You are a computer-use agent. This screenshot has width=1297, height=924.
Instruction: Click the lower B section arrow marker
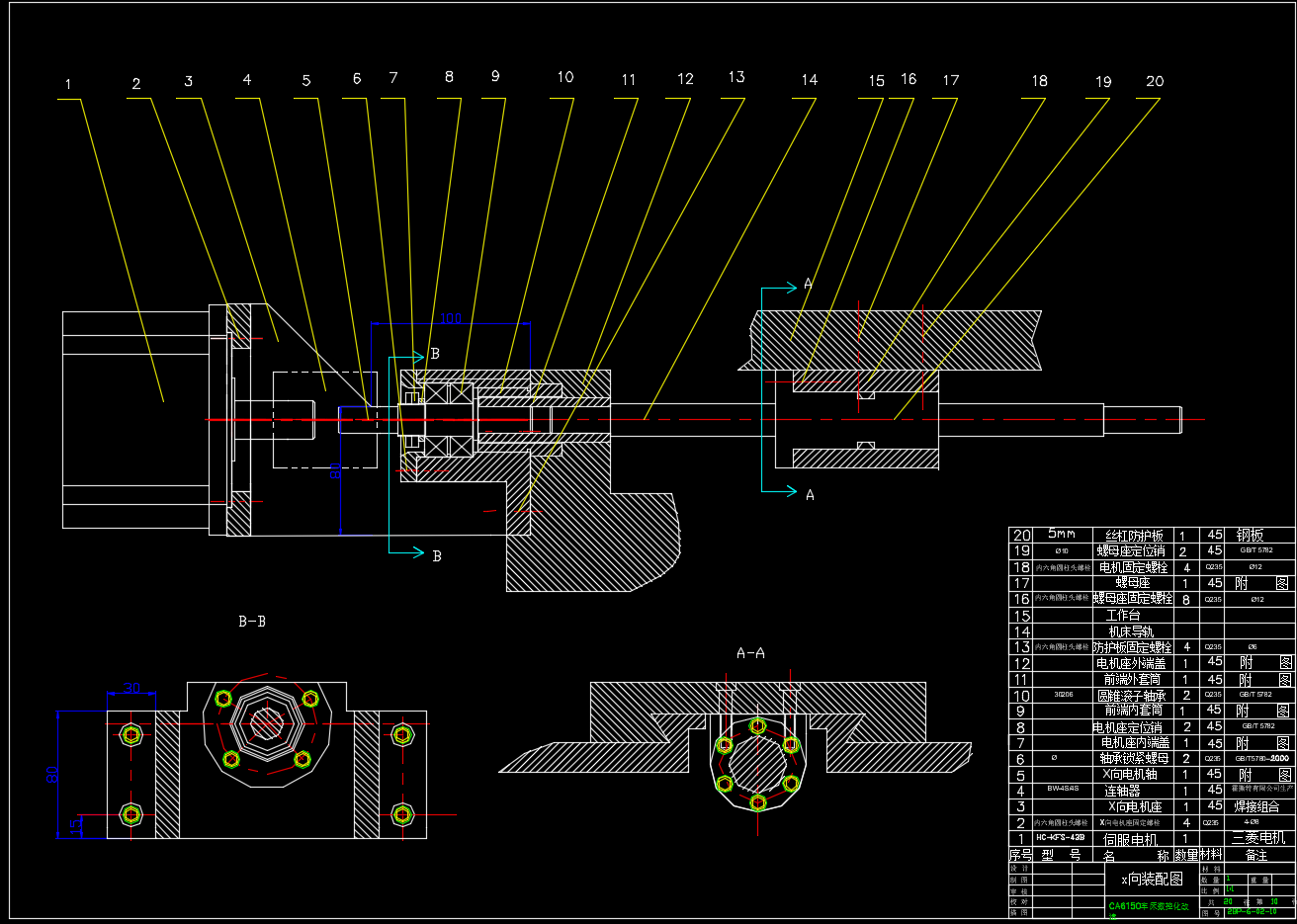coord(436,555)
